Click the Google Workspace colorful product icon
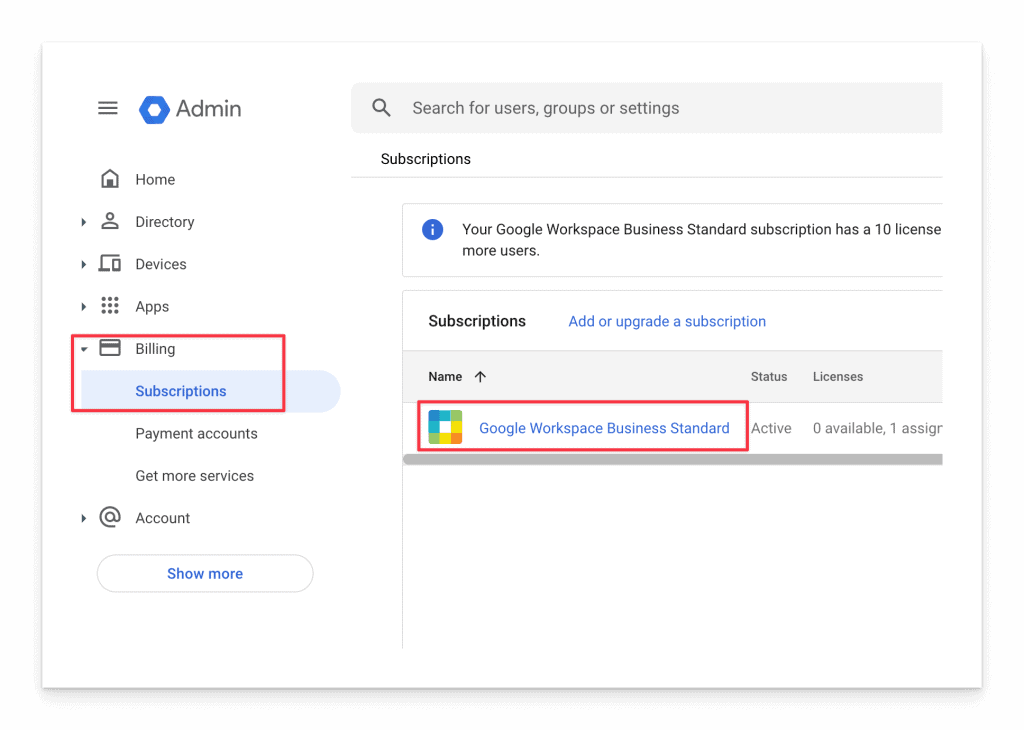The image size is (1024, 730). click(x=445, y=427)
